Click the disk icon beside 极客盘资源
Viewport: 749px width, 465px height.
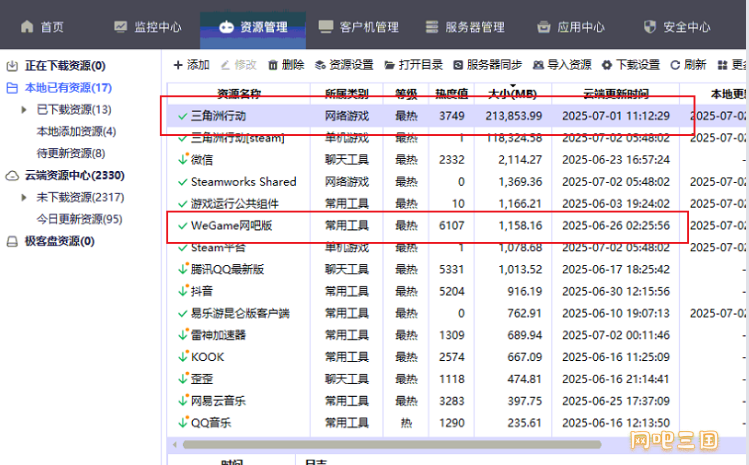12,241
